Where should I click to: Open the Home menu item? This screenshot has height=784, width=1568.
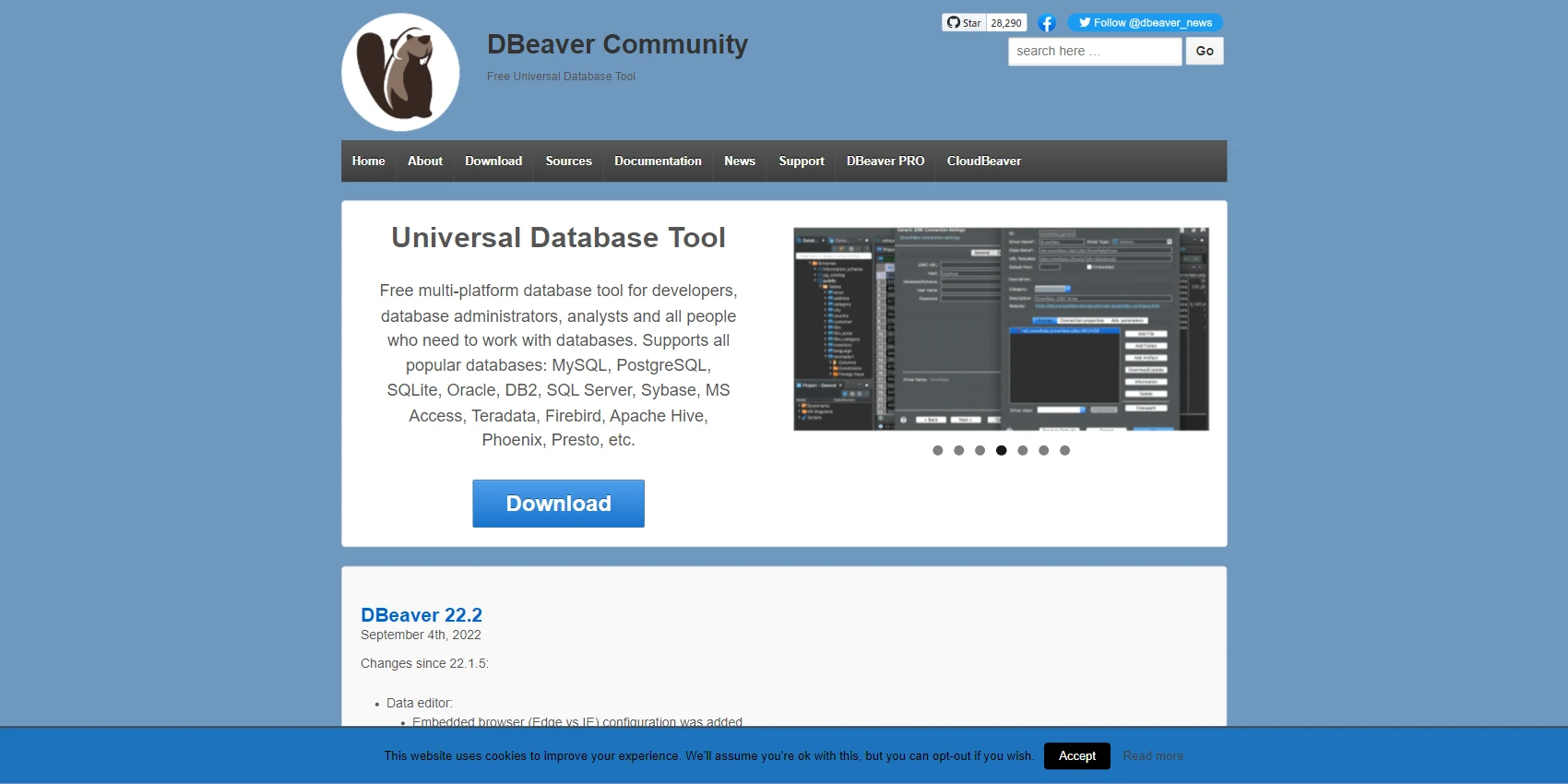click(x=369, y=161)
